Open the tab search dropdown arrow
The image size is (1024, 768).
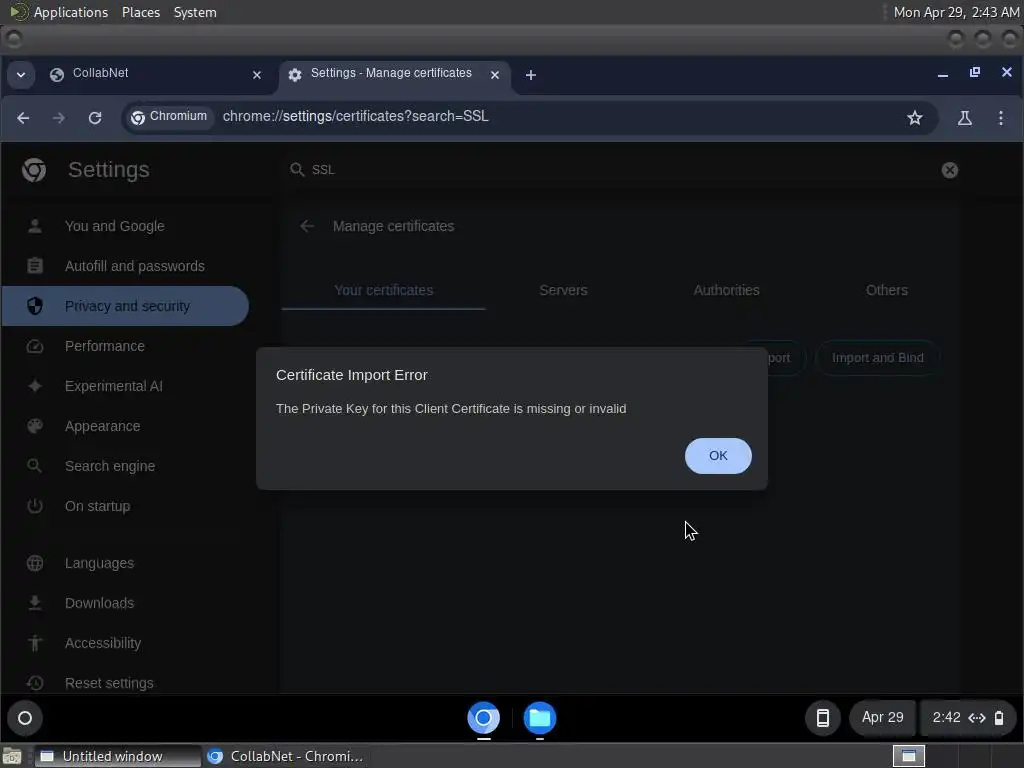click(21, 74)
